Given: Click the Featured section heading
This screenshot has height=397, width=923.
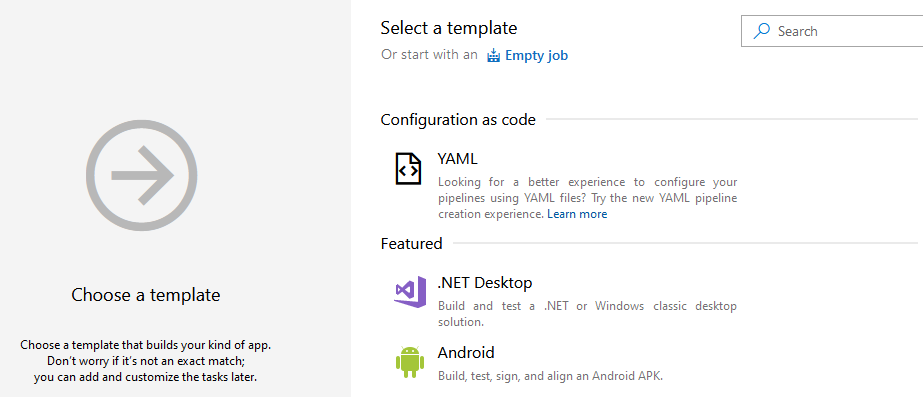Looking at the screenshot, I should click(411, 244).
